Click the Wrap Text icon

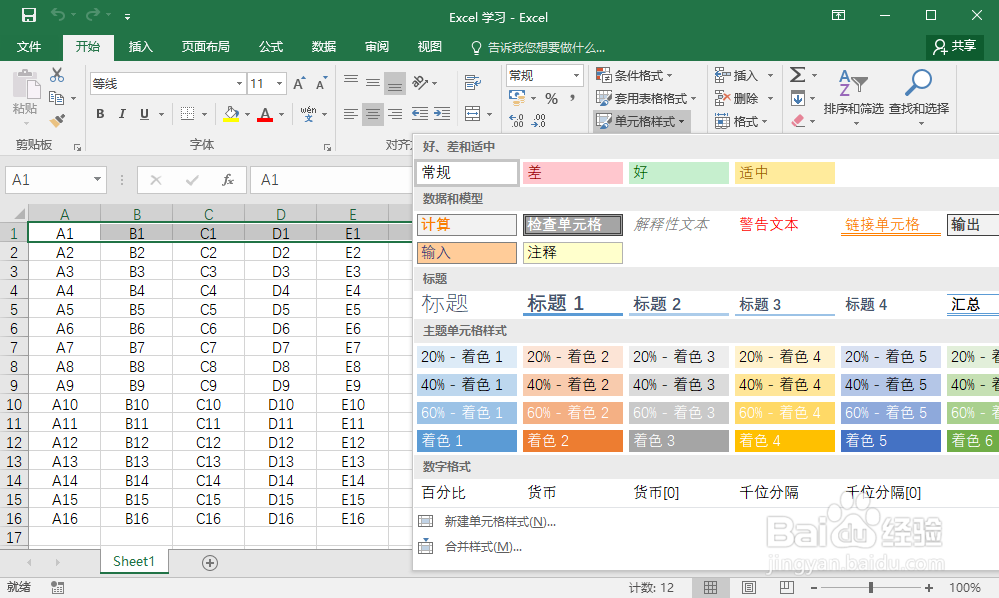473,82
